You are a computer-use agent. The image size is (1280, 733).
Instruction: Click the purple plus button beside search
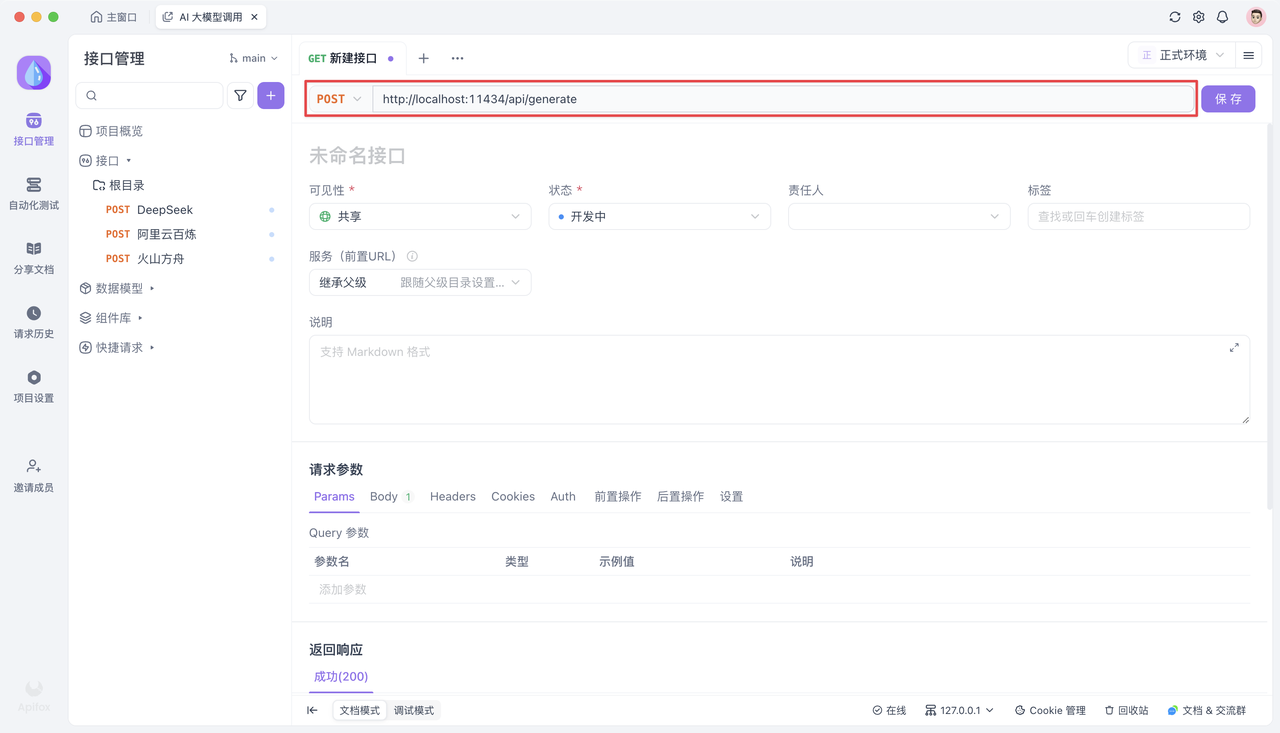(x=271, y=96)
